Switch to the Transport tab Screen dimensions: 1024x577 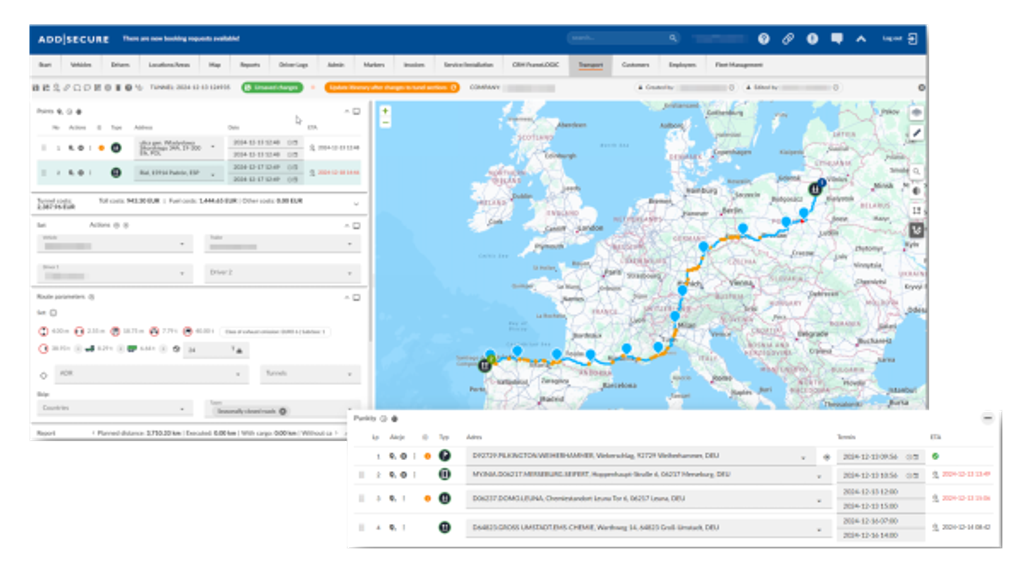[x=590, y=65]
